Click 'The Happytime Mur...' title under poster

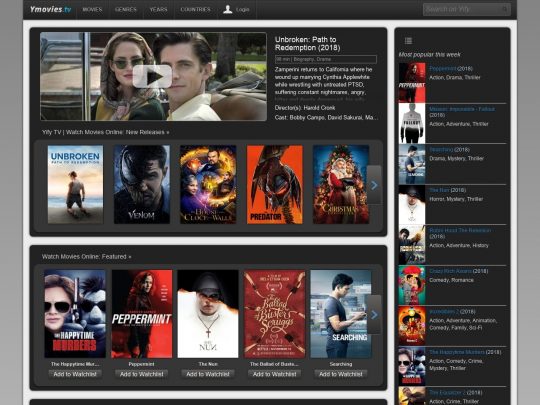75,364
